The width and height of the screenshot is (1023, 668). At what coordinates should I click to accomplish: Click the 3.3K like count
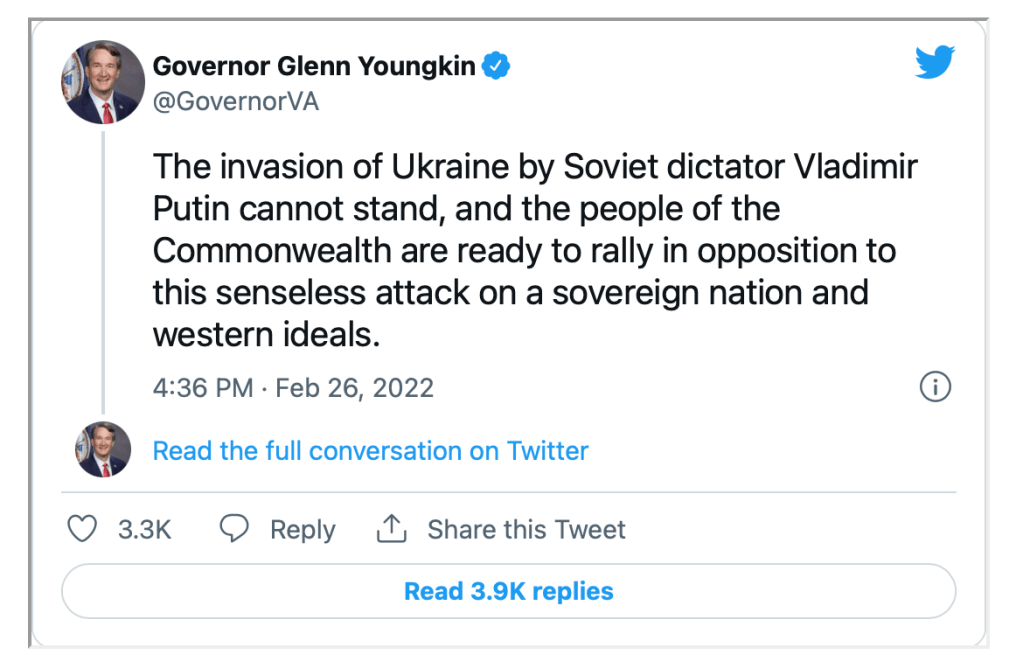(x=145, y=529)
